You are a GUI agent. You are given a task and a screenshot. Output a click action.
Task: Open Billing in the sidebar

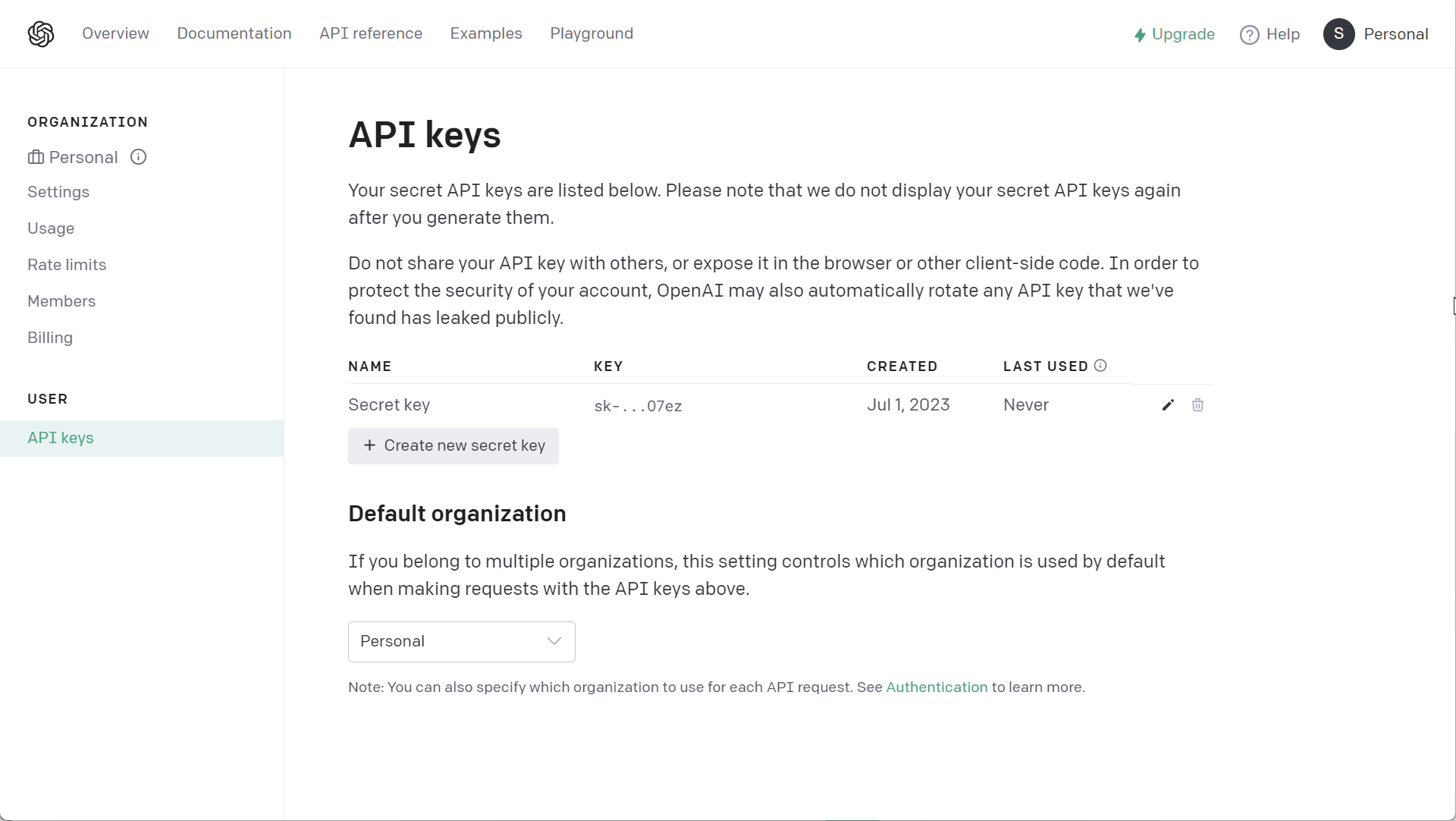pyautogui.click(x=50, y=338)
